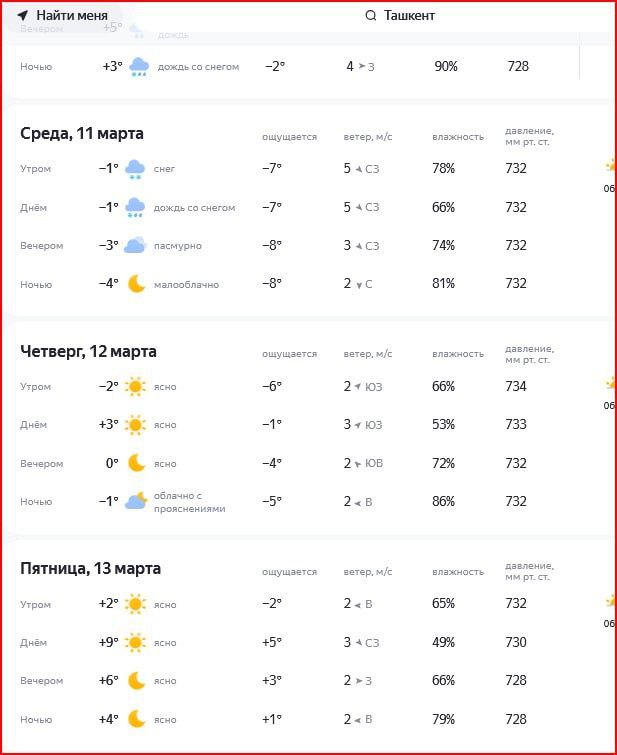Open the "Четверг, 12 марта" day heading
Viewport: 617px width, 755px height.
coord(88,351)
